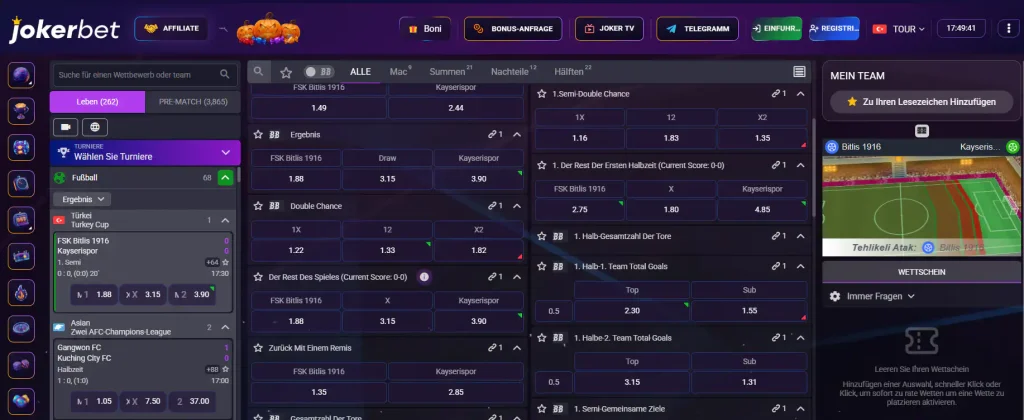Click the Immer Fragen settings gear
1024x420 pixels.
[835, 297]
